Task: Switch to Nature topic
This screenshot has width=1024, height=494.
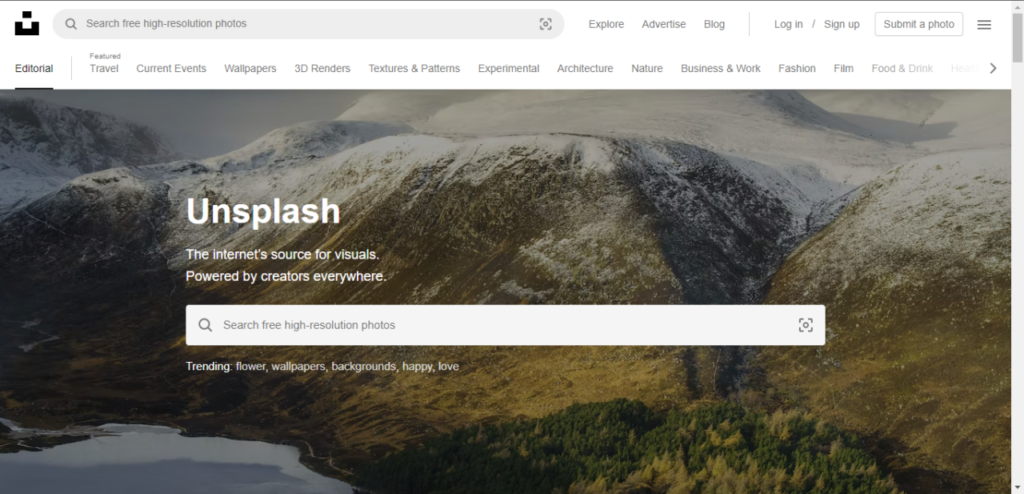Action: [647, 69]
